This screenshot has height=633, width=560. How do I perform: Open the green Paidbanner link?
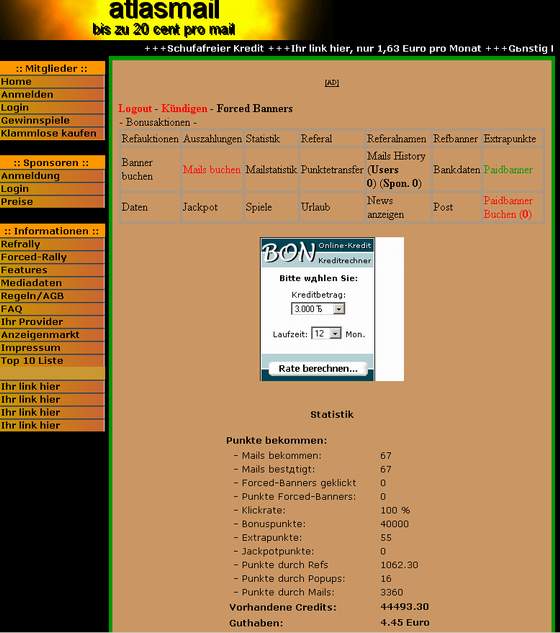coord(508,170)
